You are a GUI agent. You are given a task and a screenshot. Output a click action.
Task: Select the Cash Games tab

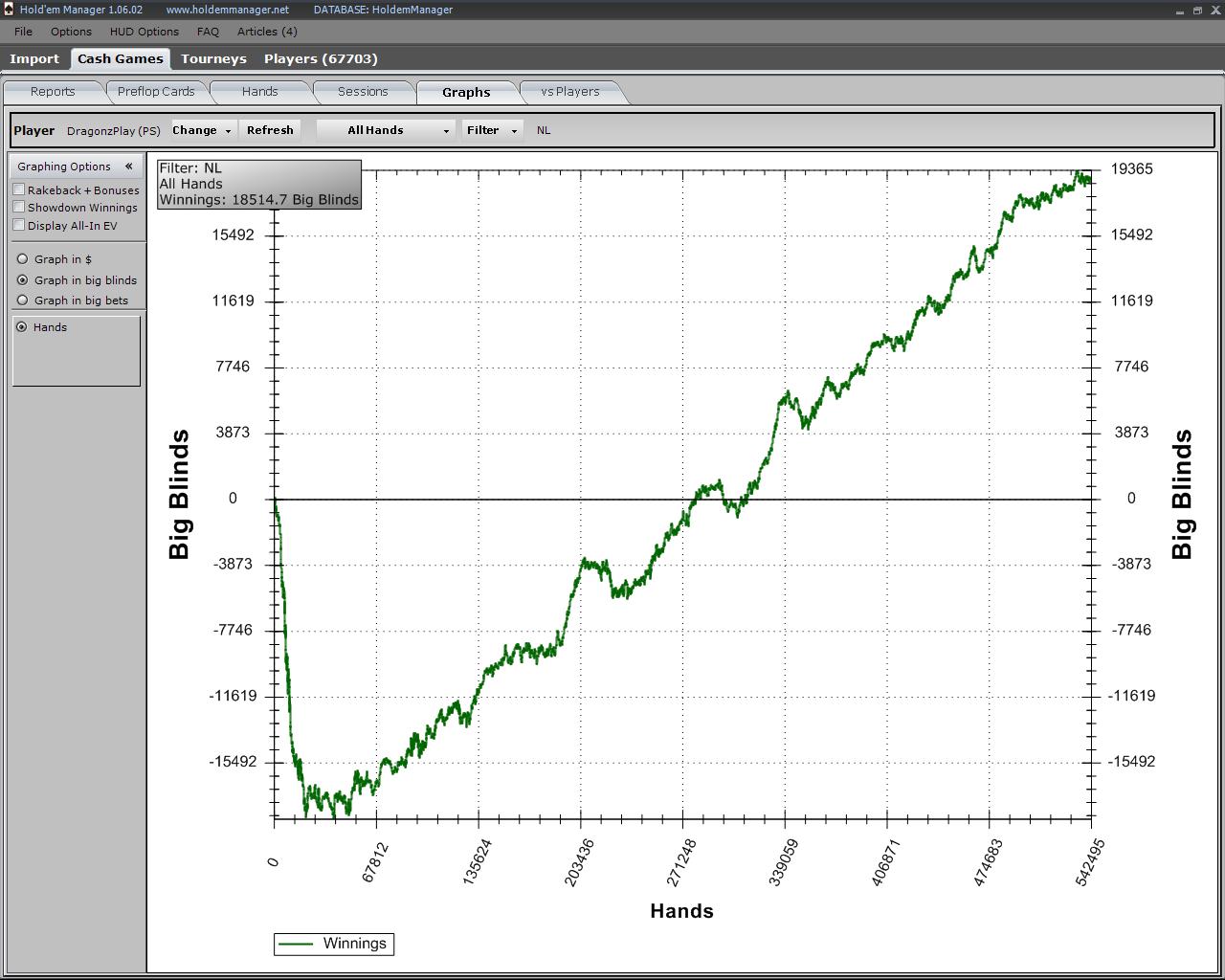121,58
